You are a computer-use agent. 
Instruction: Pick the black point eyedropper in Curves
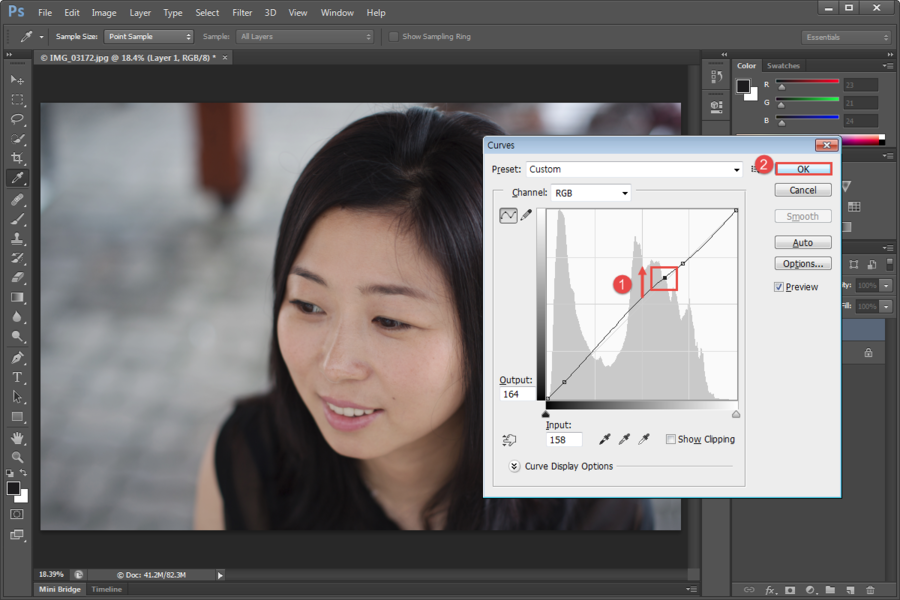tap(604, 439)
